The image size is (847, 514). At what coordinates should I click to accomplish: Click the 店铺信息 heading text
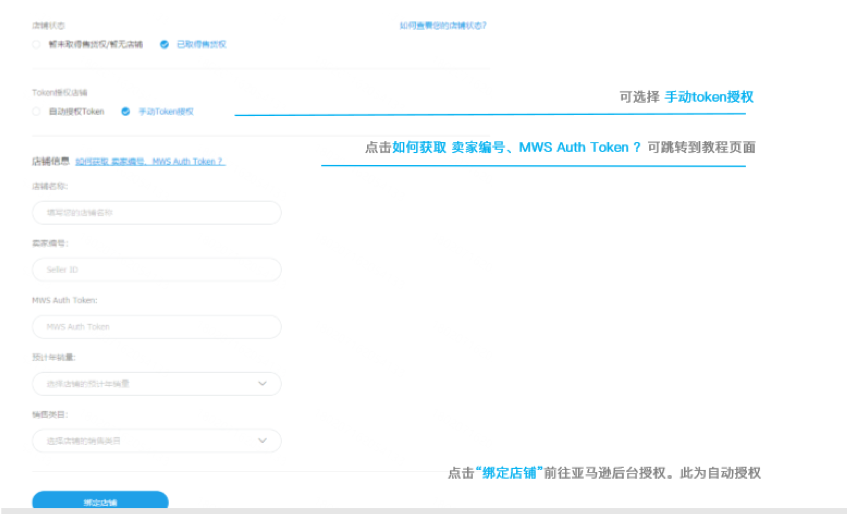51,161
